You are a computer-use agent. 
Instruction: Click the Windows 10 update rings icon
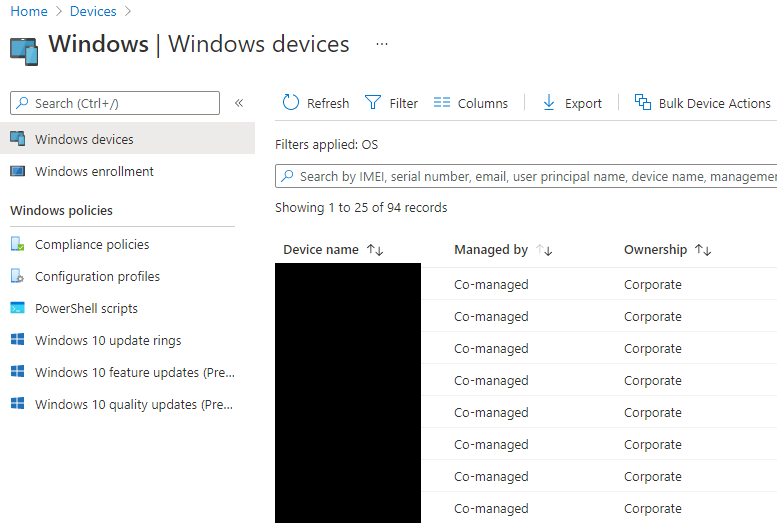pyautogui.click(x=17, y=340)
